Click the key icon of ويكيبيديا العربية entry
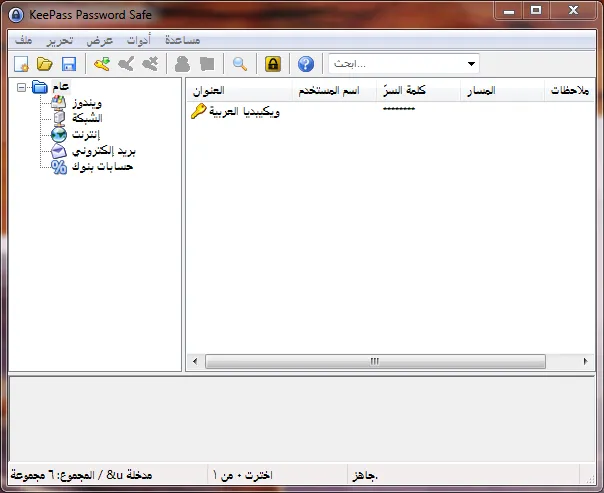Screen dimensions: 604x493 pyautogui.click(x=199, y=111)
